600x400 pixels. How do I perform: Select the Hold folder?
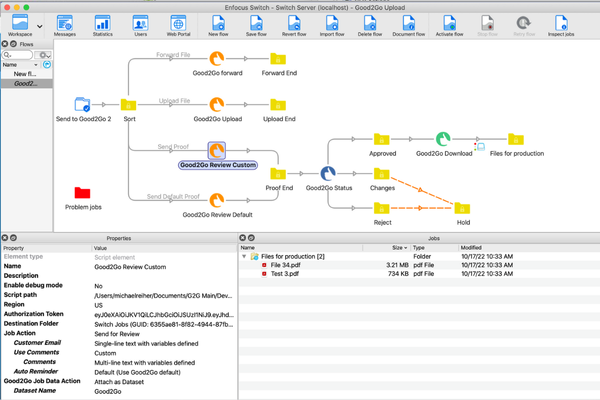(x=462, y=208)
